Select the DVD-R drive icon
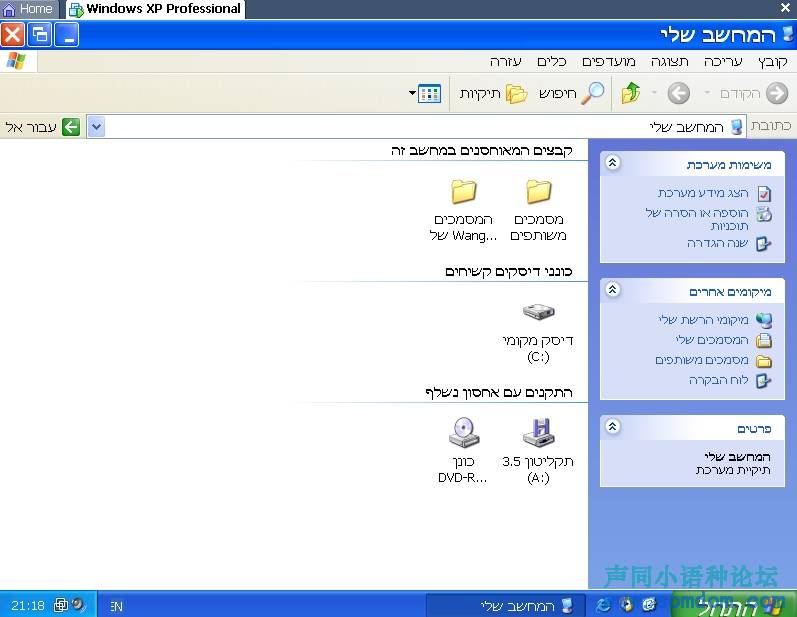This screenshot has height=617, width=797. pos(464,433)
